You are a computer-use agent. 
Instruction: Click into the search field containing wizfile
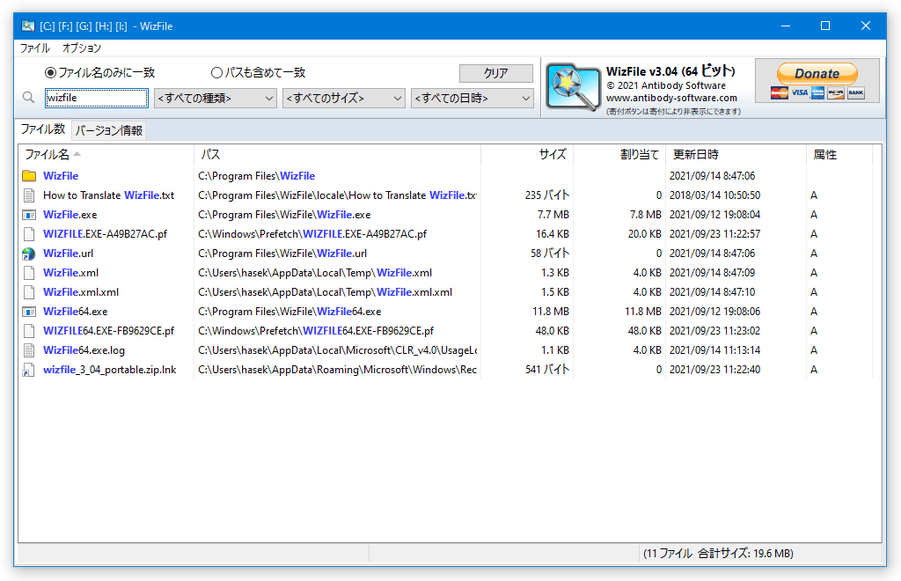pos(97,98)
